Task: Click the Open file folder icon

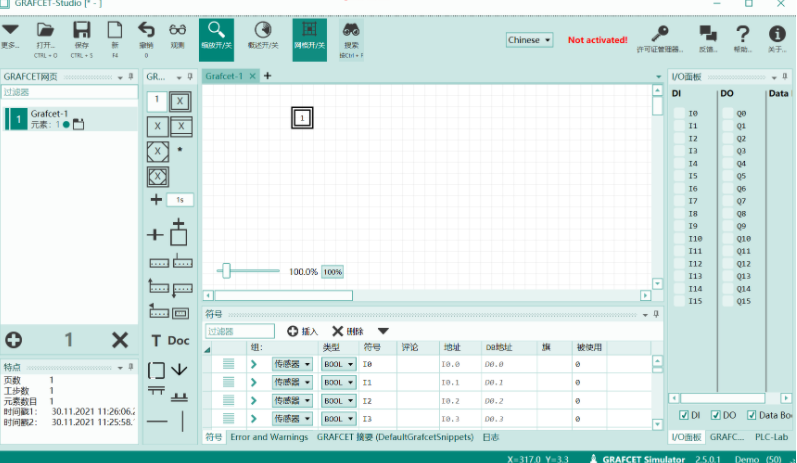Action: click(x=45, y=31)
